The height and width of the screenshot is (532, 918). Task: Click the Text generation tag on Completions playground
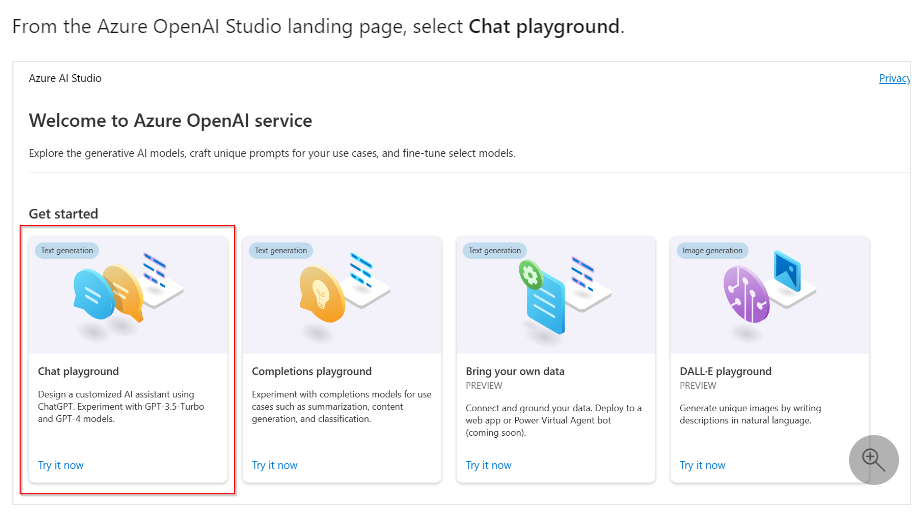tap(281, 250)
